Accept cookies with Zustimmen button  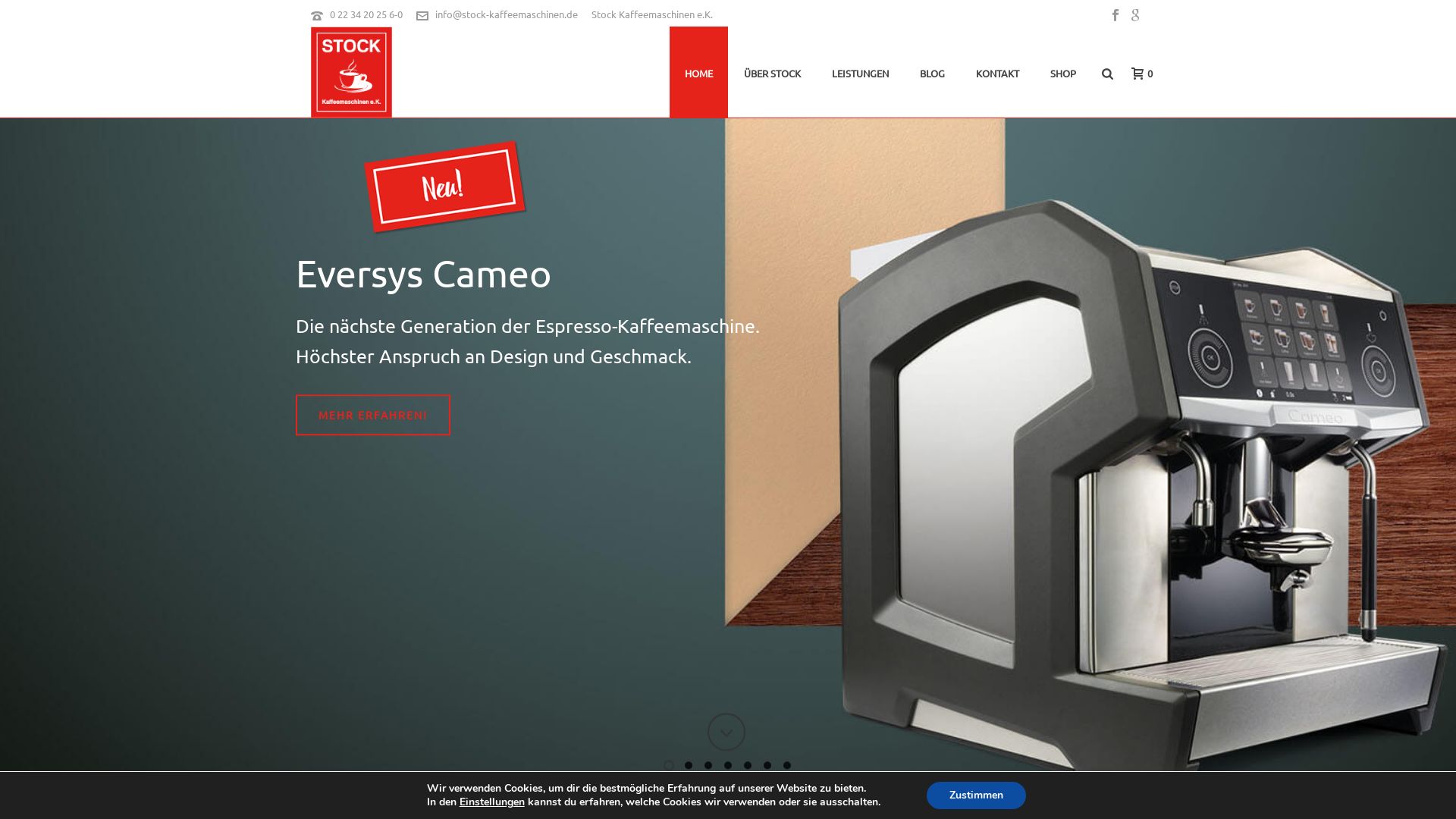click(976, 795)
